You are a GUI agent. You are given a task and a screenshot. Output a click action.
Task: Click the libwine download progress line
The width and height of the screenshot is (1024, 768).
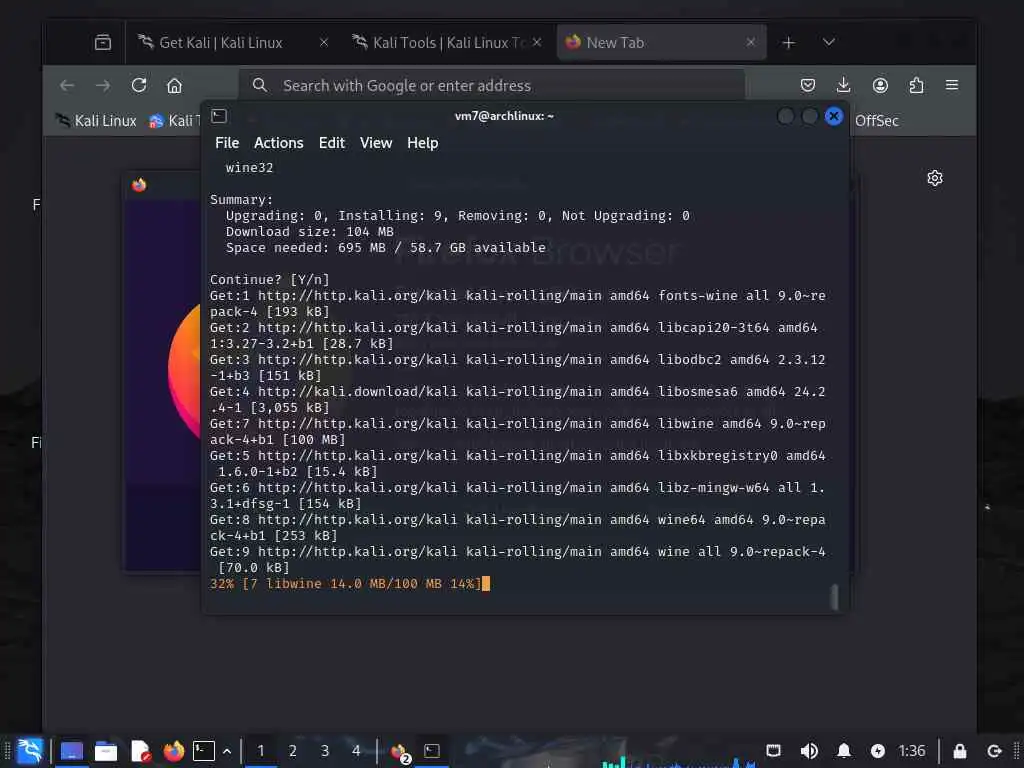tap(349, 584)
